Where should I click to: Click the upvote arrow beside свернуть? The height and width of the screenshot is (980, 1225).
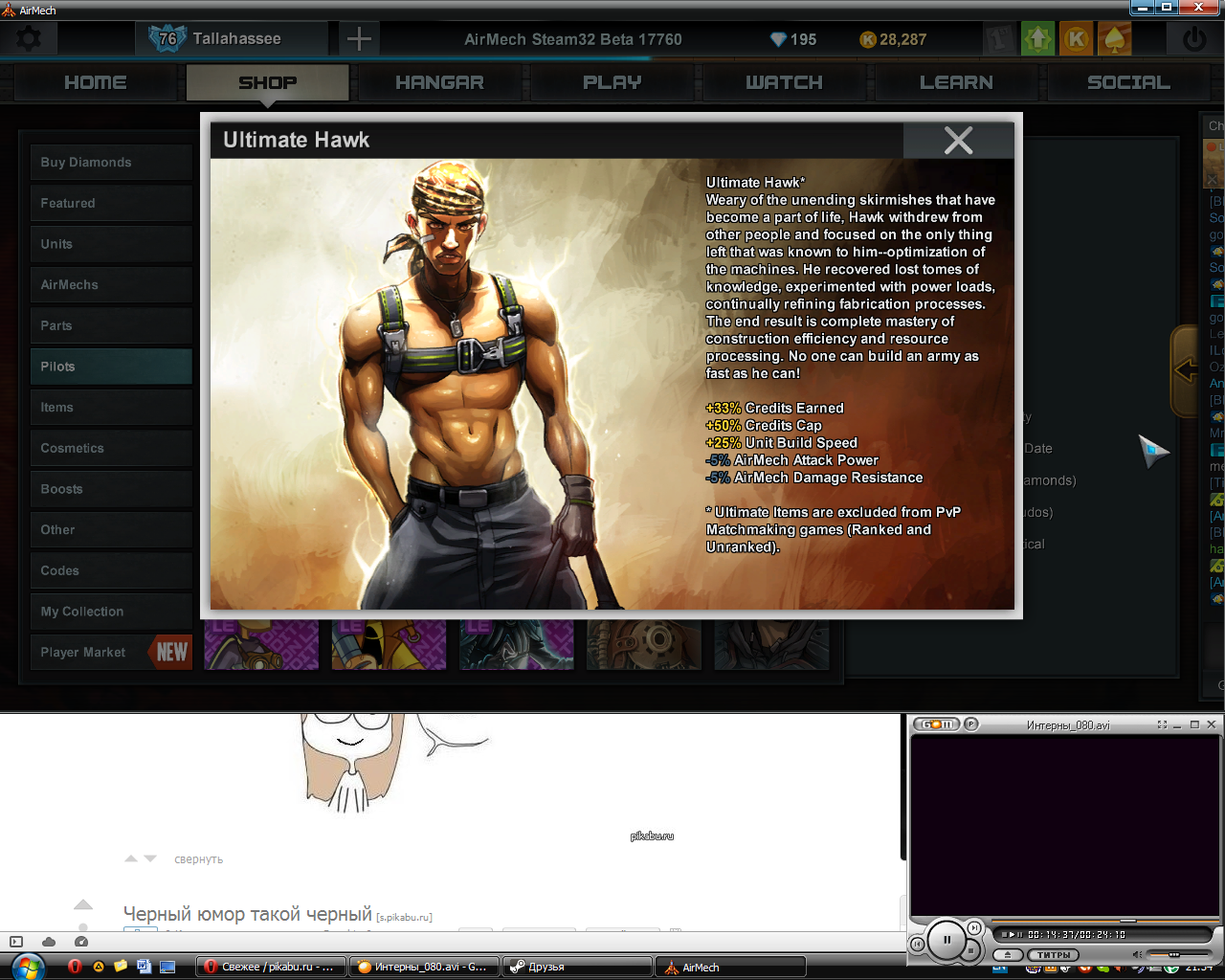131,858
